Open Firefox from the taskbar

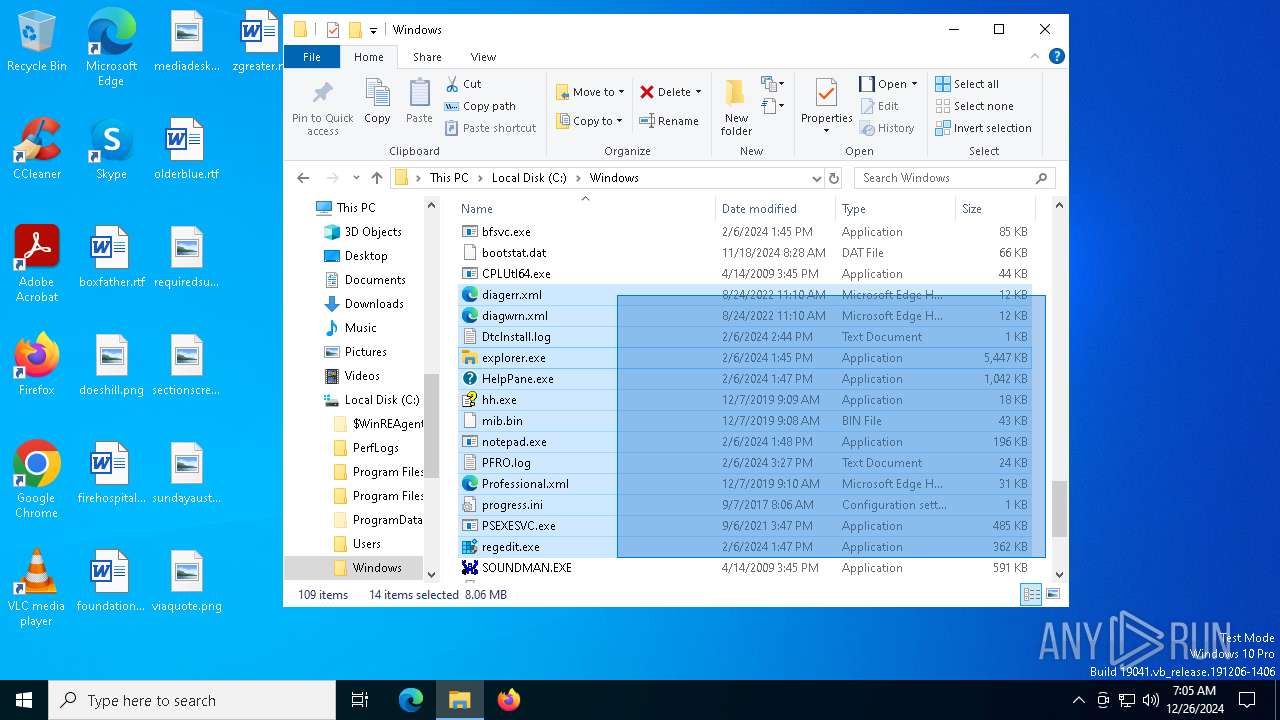tap(509, 700)
